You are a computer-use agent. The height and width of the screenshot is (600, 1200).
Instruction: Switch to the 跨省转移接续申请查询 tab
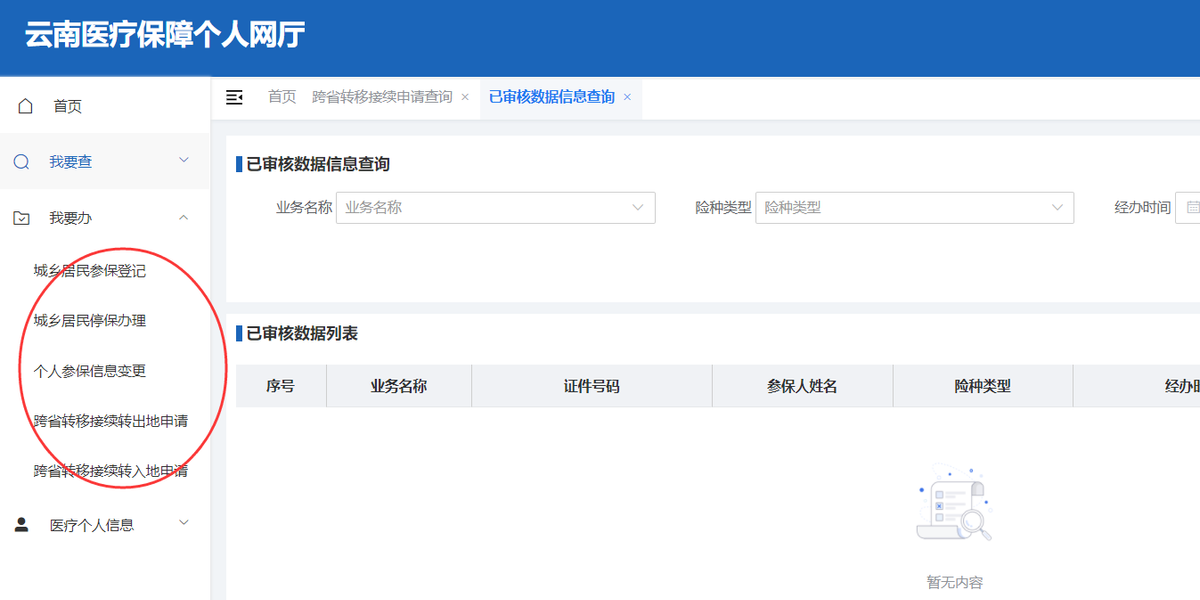point(382,97)
